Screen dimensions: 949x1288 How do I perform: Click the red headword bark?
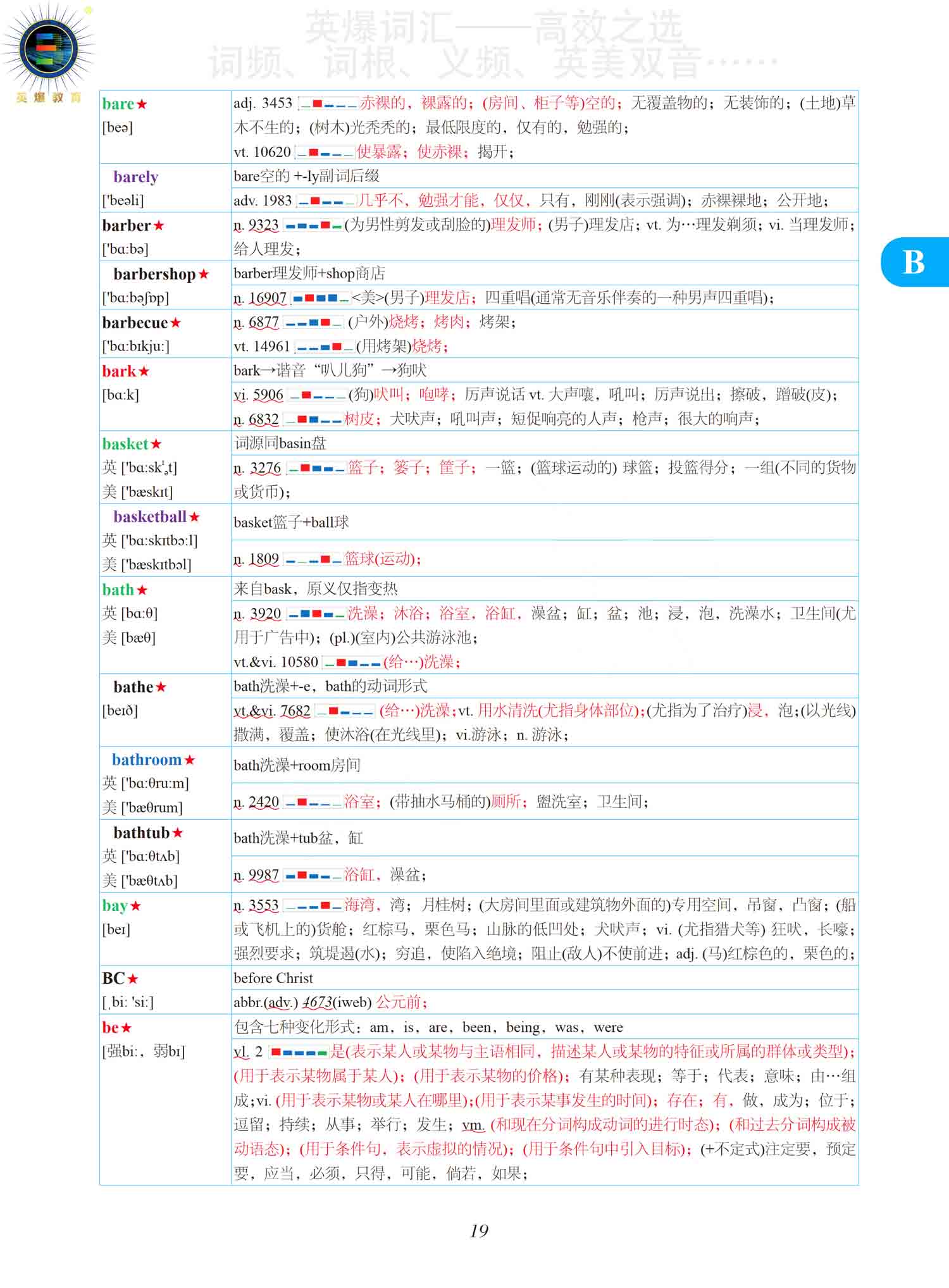click(119, 371)
